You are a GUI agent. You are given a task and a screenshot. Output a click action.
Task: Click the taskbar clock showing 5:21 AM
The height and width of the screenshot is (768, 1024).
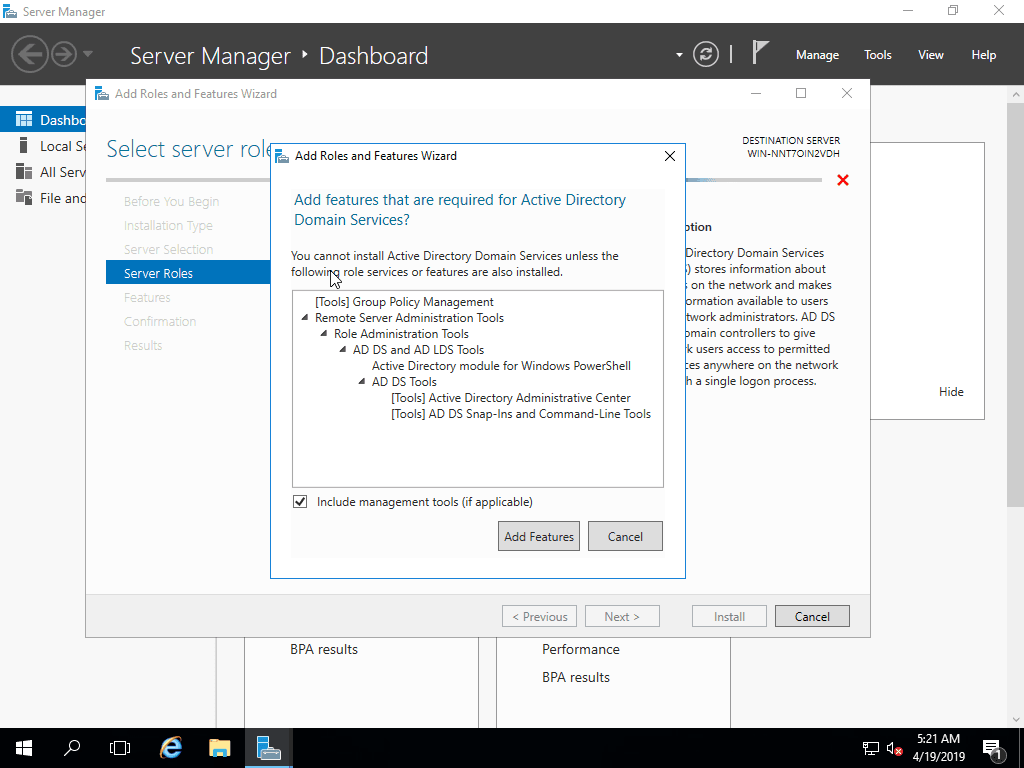point(938,748)
